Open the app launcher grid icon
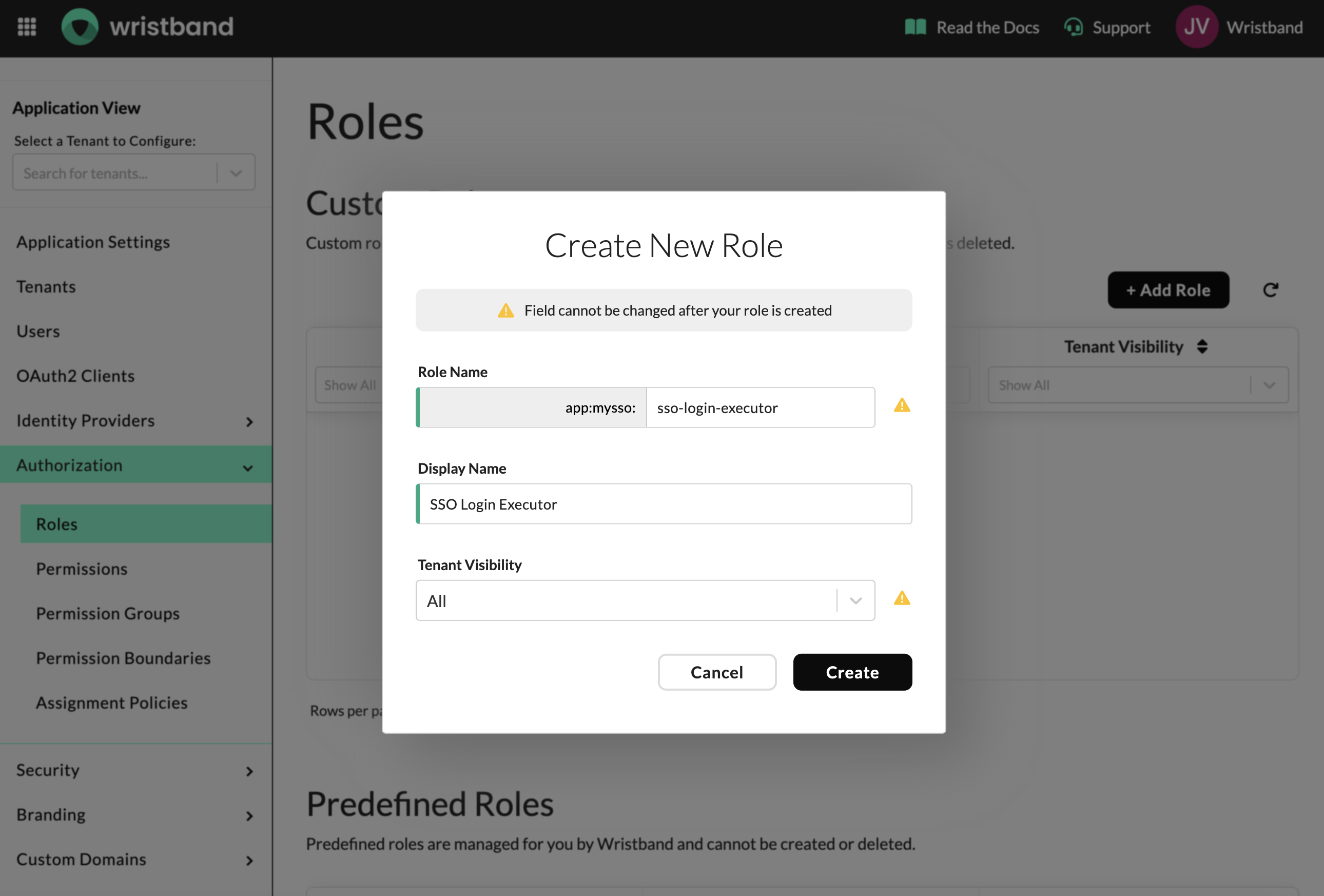This screenshot has height=896, width=1324. tap(27, 27)
